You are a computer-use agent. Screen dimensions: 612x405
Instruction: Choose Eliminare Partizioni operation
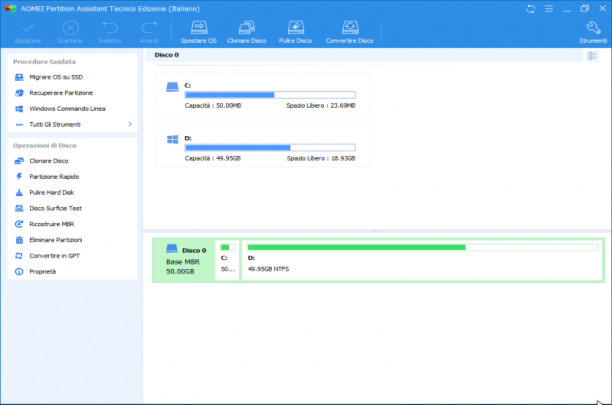coord(56,240)
